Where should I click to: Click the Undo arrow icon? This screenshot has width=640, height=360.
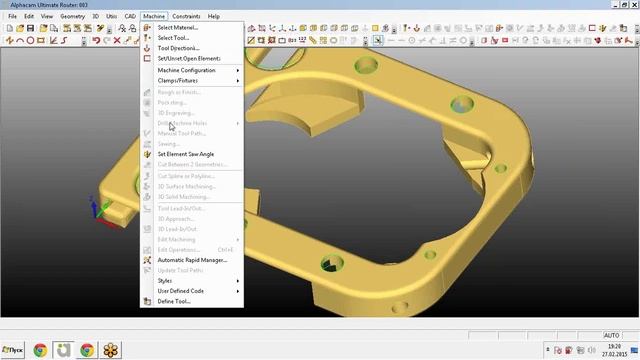[x=96, y=40]
